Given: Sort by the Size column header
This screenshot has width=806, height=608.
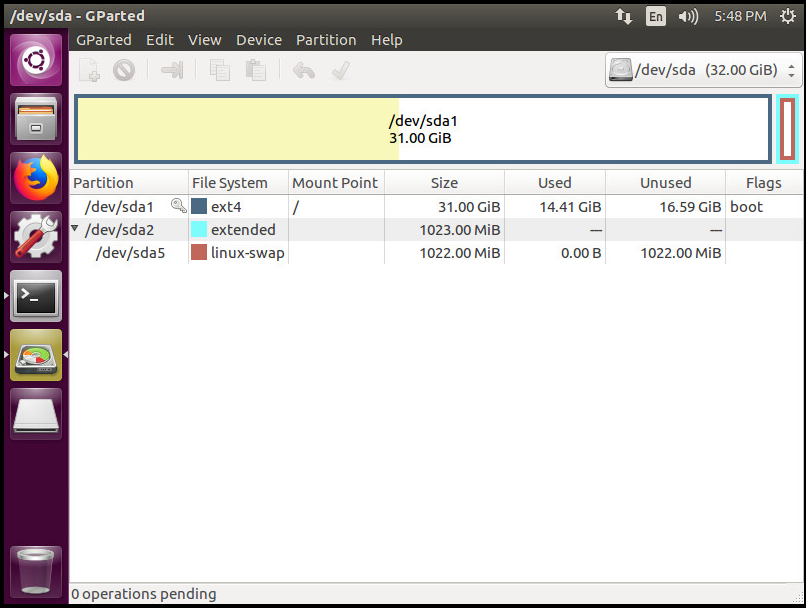Looking at the screenshot, I should coord(444,182).
